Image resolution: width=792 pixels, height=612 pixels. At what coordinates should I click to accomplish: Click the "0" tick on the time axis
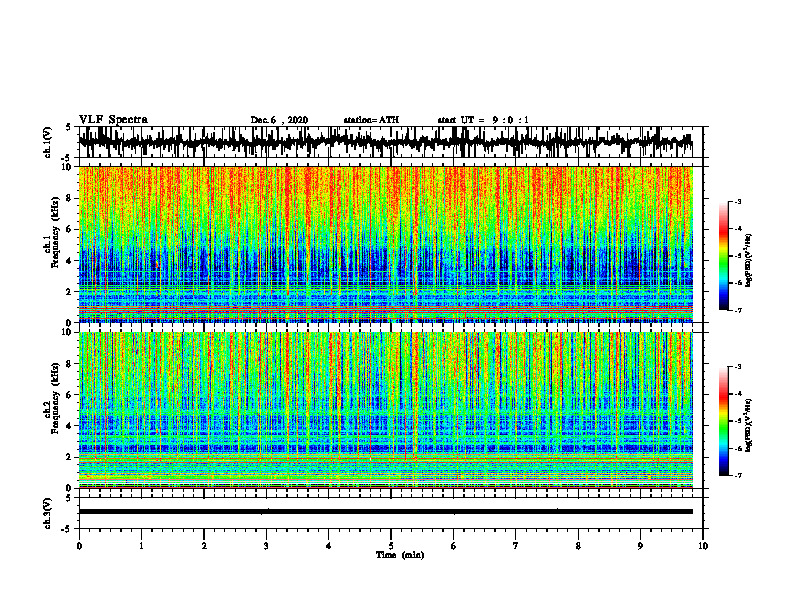[x=79, y=546]
